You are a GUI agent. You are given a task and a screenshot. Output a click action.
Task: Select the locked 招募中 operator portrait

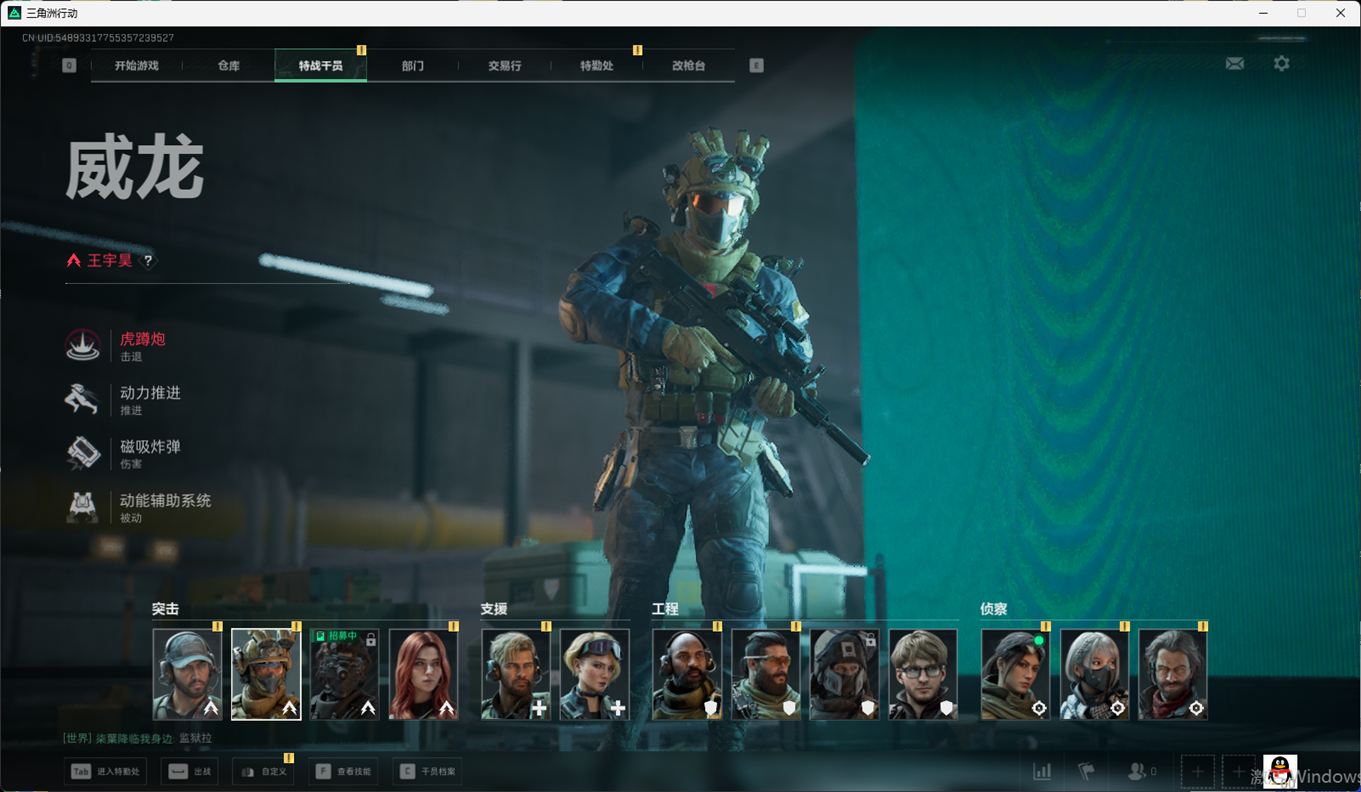[344, 674]
